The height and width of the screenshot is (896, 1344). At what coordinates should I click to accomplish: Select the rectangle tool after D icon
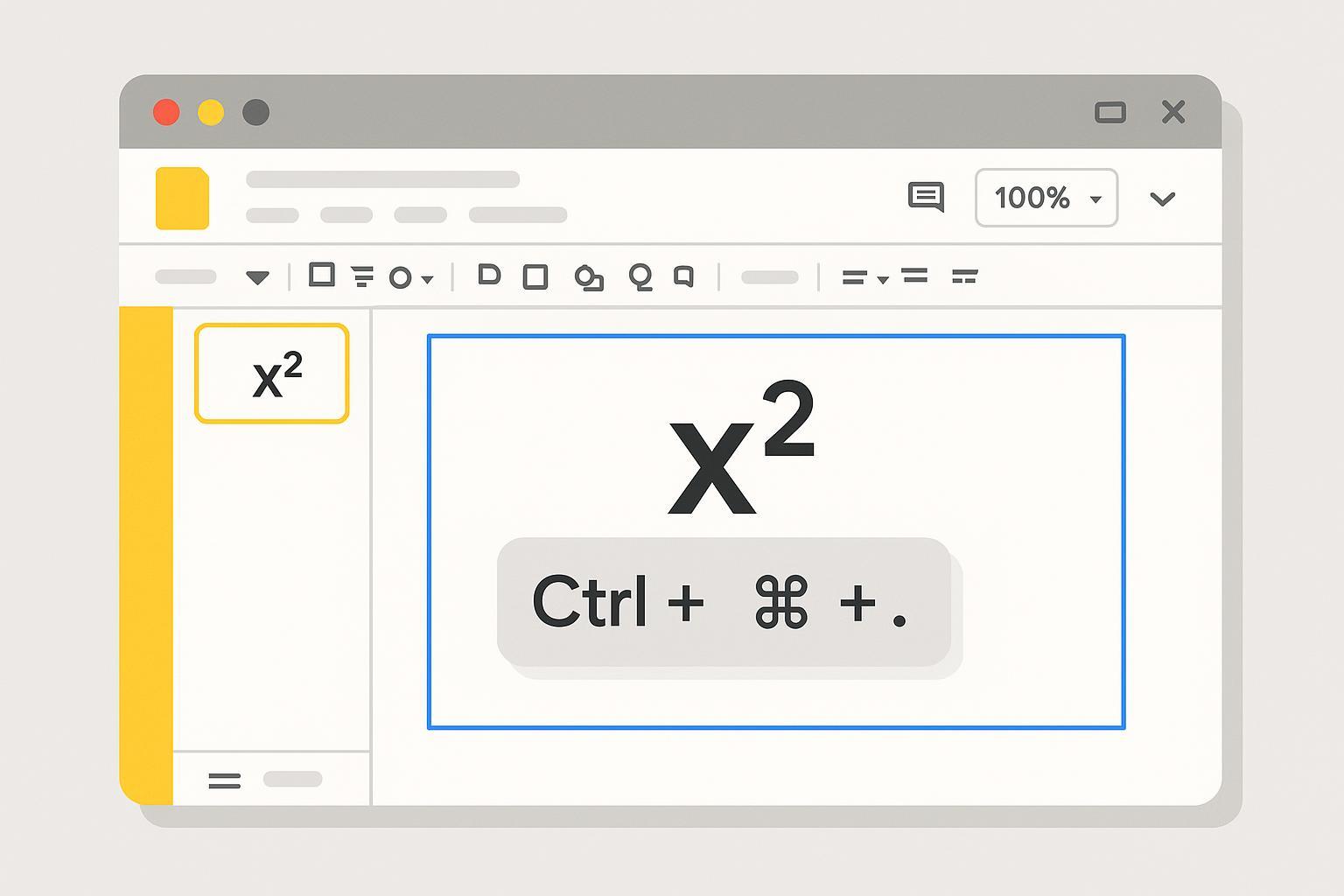[535, 277]
